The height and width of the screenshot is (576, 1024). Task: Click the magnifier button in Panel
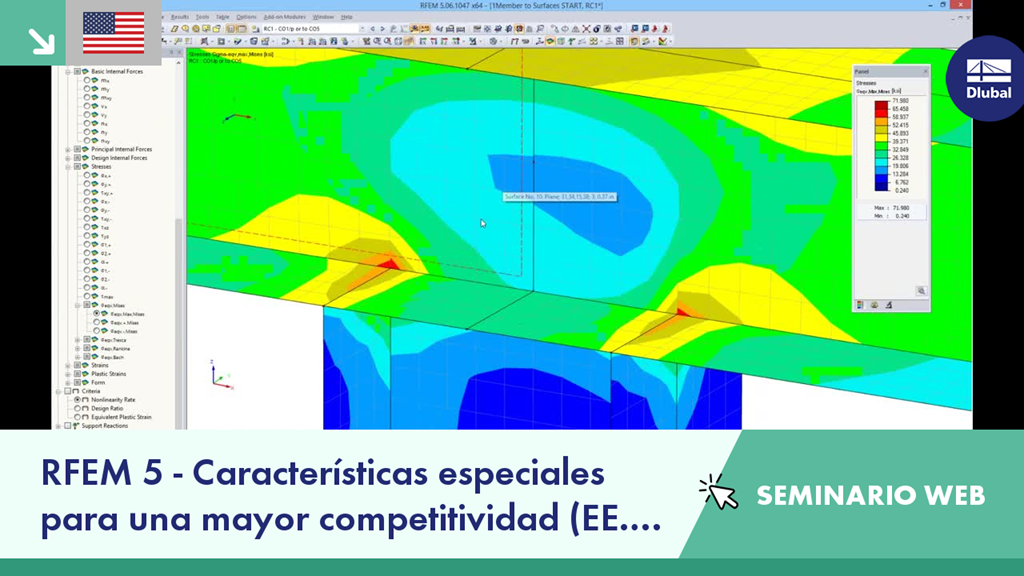tap(921, 291)
